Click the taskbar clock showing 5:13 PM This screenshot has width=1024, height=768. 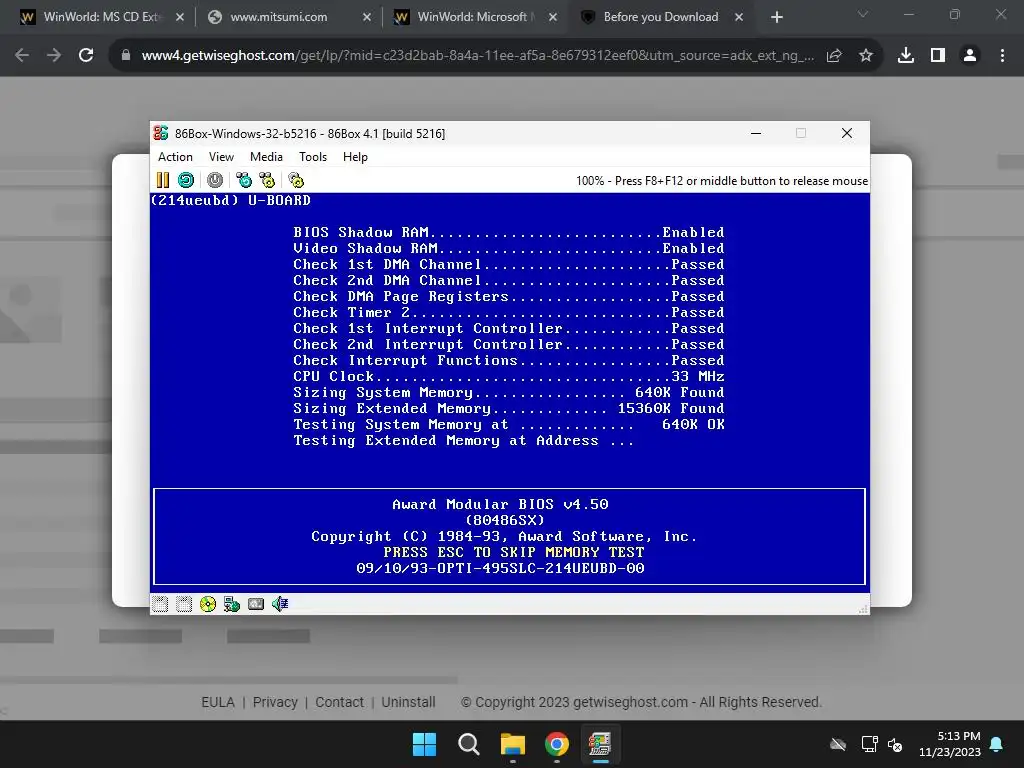click(x=950, y=744)
